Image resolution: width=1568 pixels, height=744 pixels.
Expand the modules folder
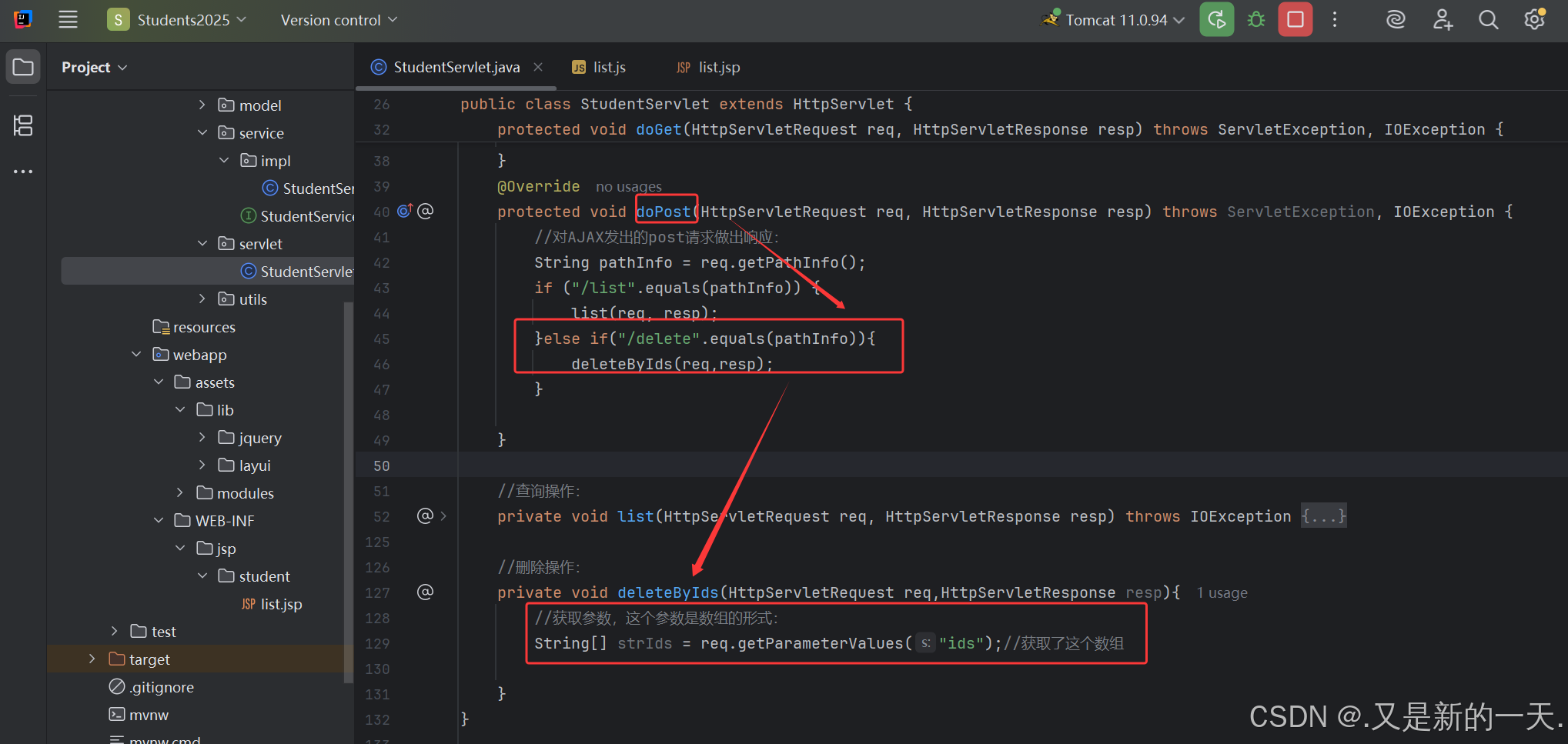click(180, 492)
